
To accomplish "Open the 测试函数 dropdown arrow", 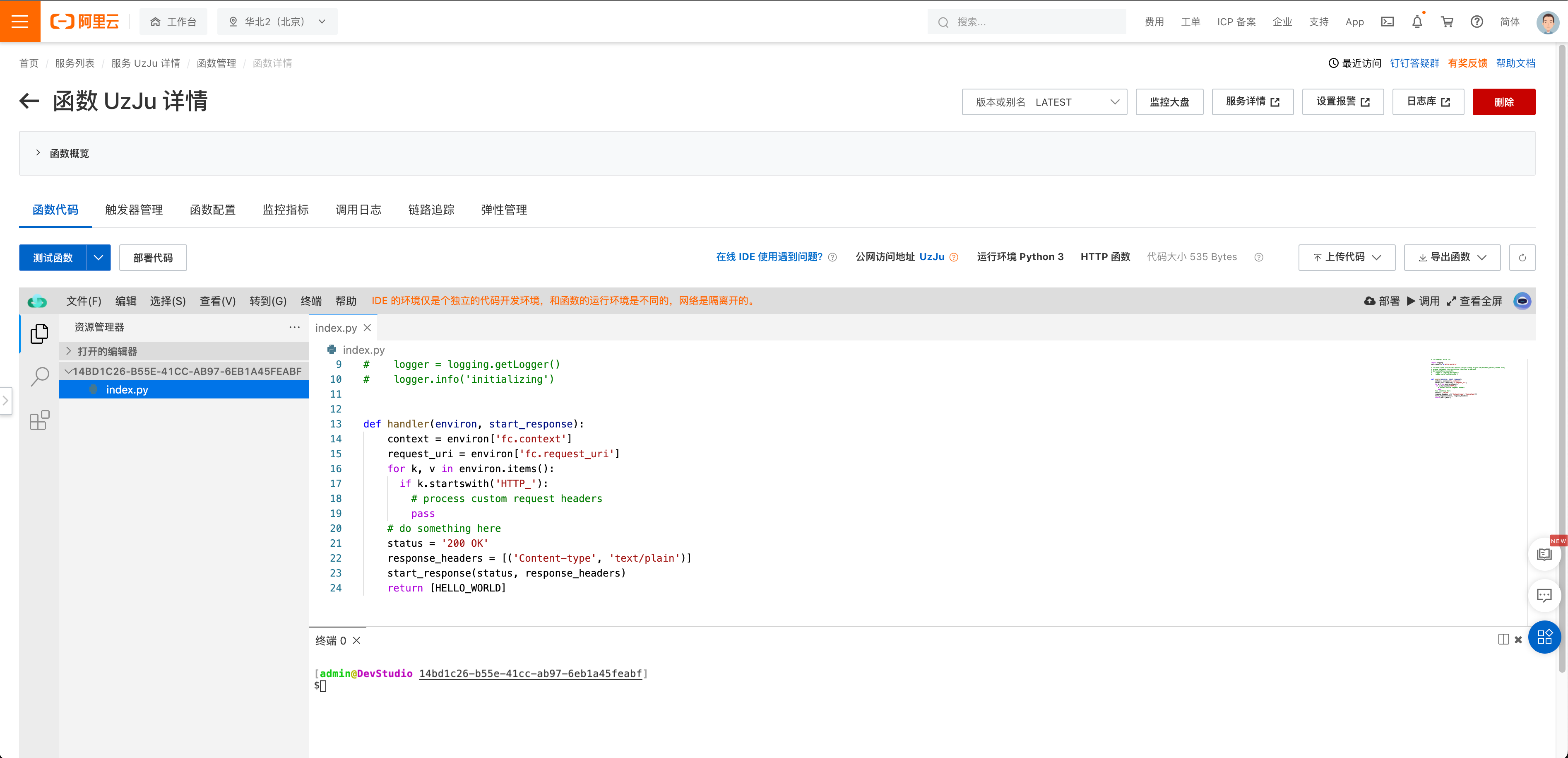I will click(99, 258).
